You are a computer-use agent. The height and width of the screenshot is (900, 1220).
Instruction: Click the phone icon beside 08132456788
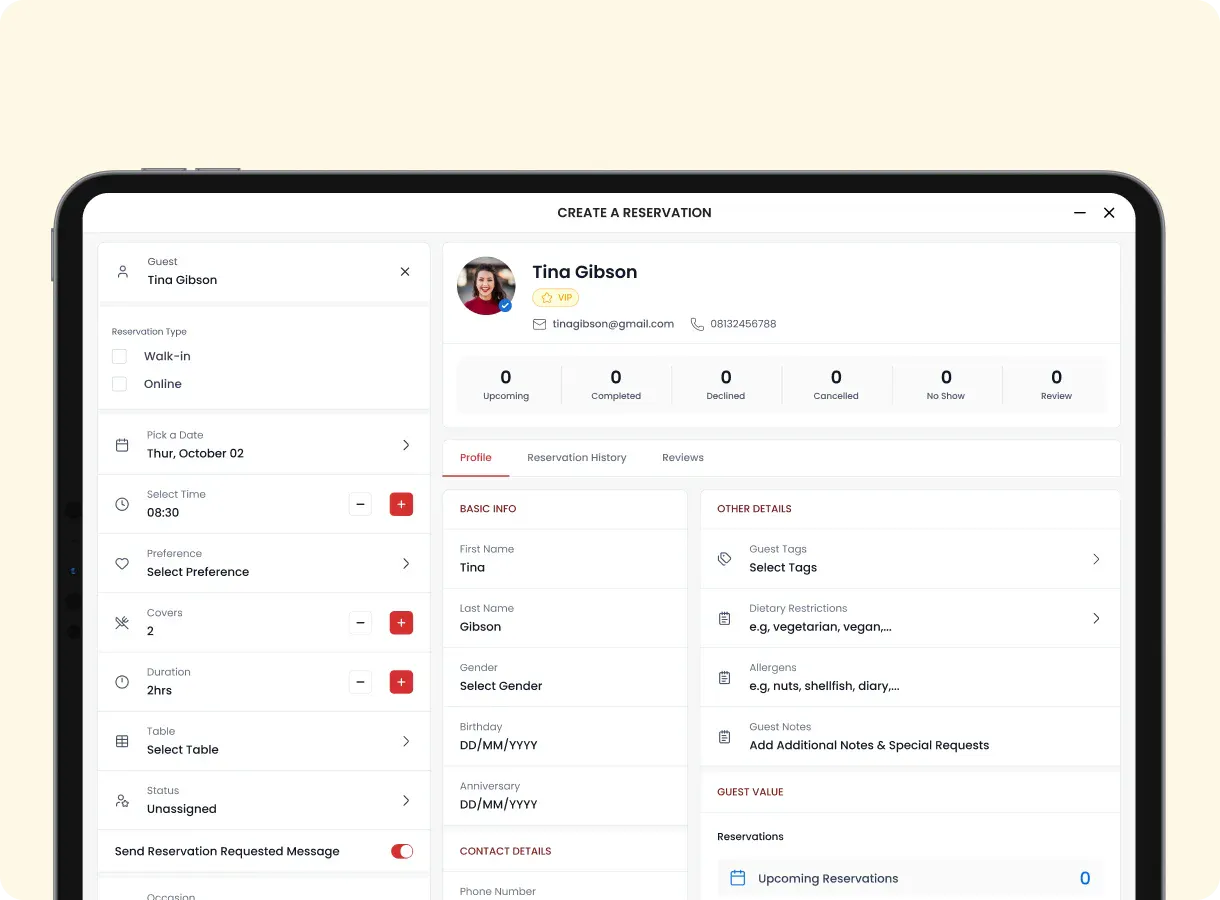point(697,324)
